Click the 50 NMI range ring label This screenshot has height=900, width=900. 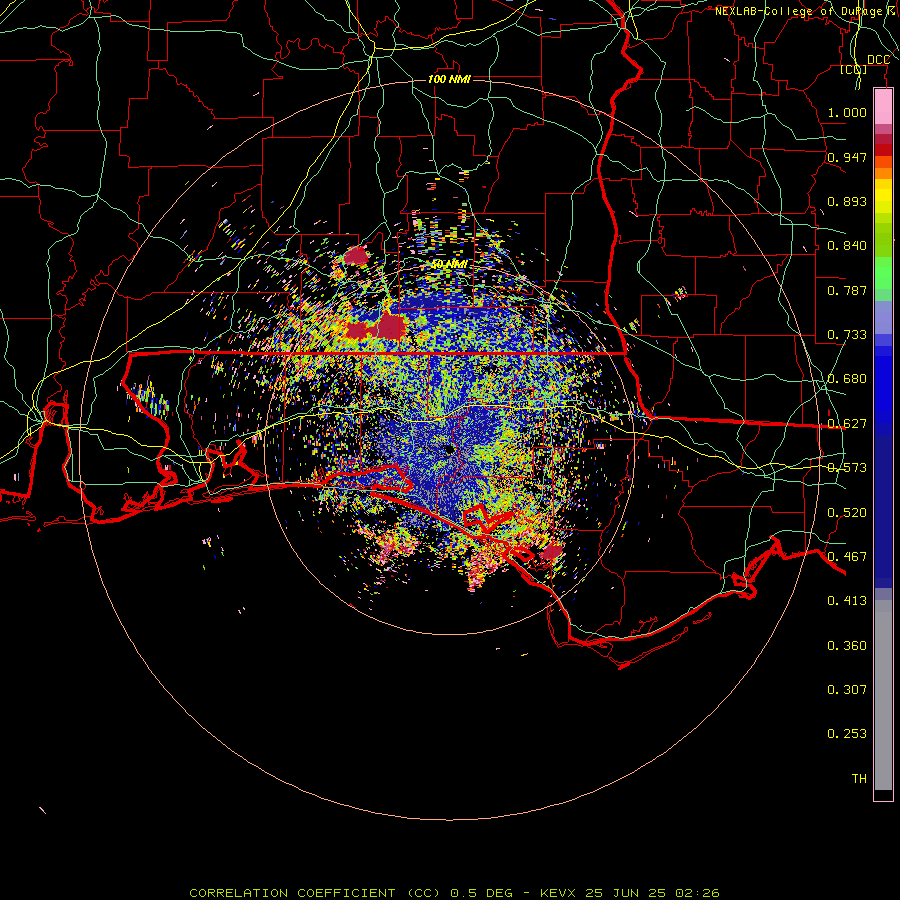pos(449,264)
